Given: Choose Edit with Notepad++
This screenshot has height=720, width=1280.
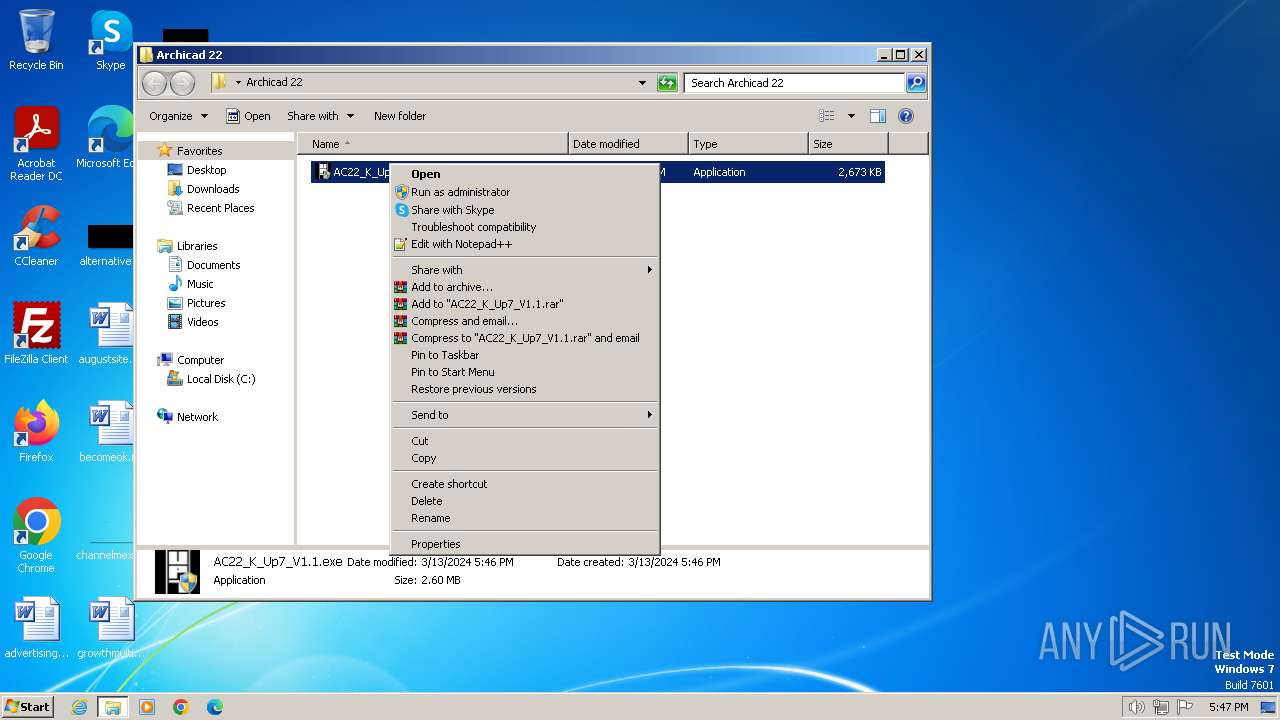Looking at the screenshot, I should (x=525, y=244).
